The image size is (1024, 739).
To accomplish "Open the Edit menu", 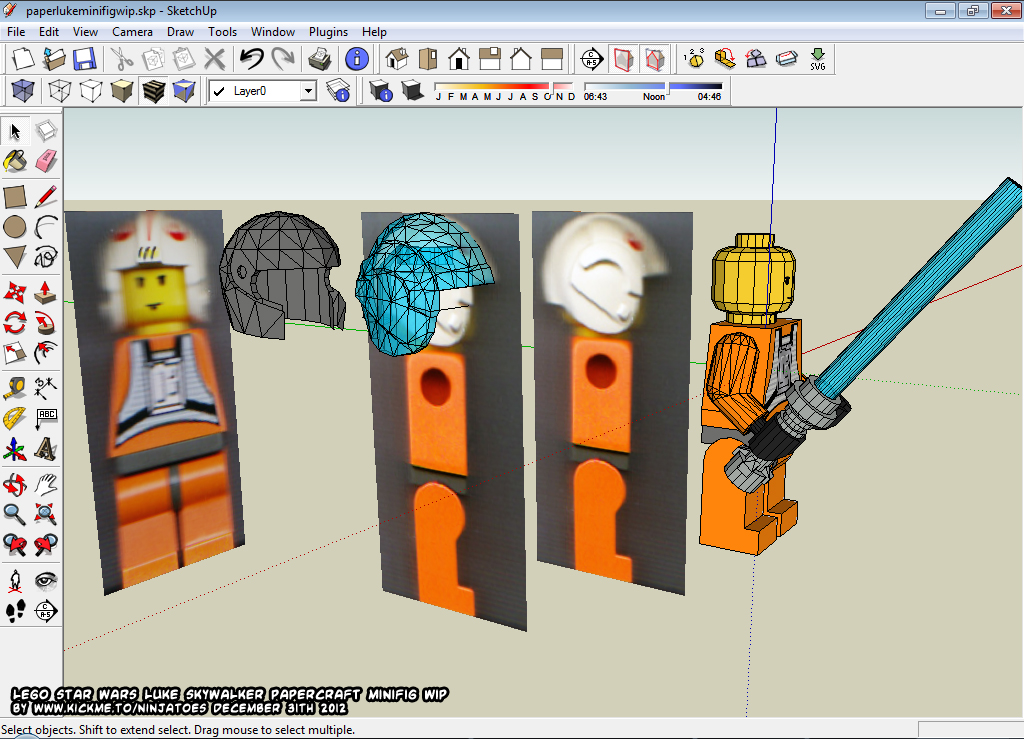I will point(48,31).
